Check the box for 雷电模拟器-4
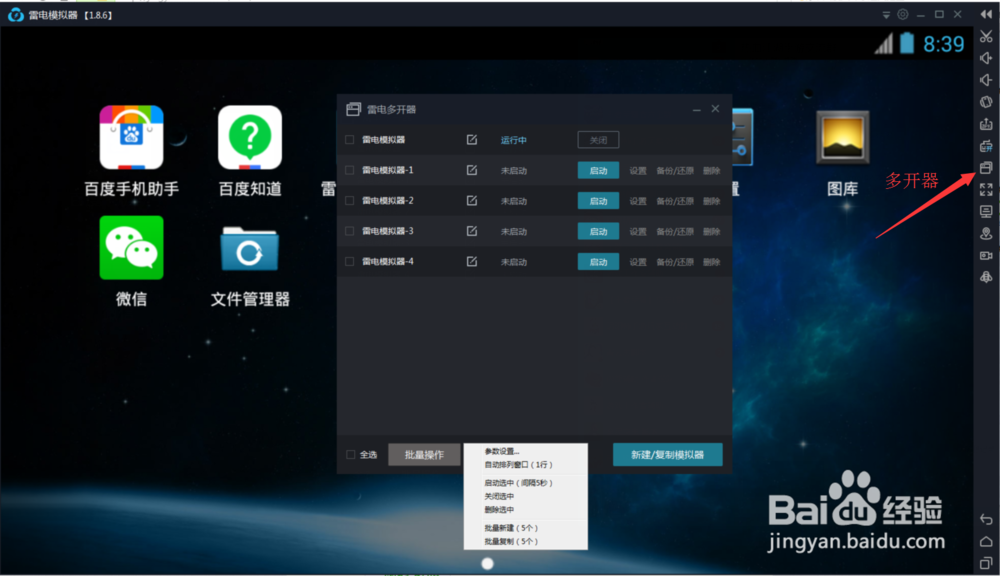1000x576 pixels. pos(349,262)
